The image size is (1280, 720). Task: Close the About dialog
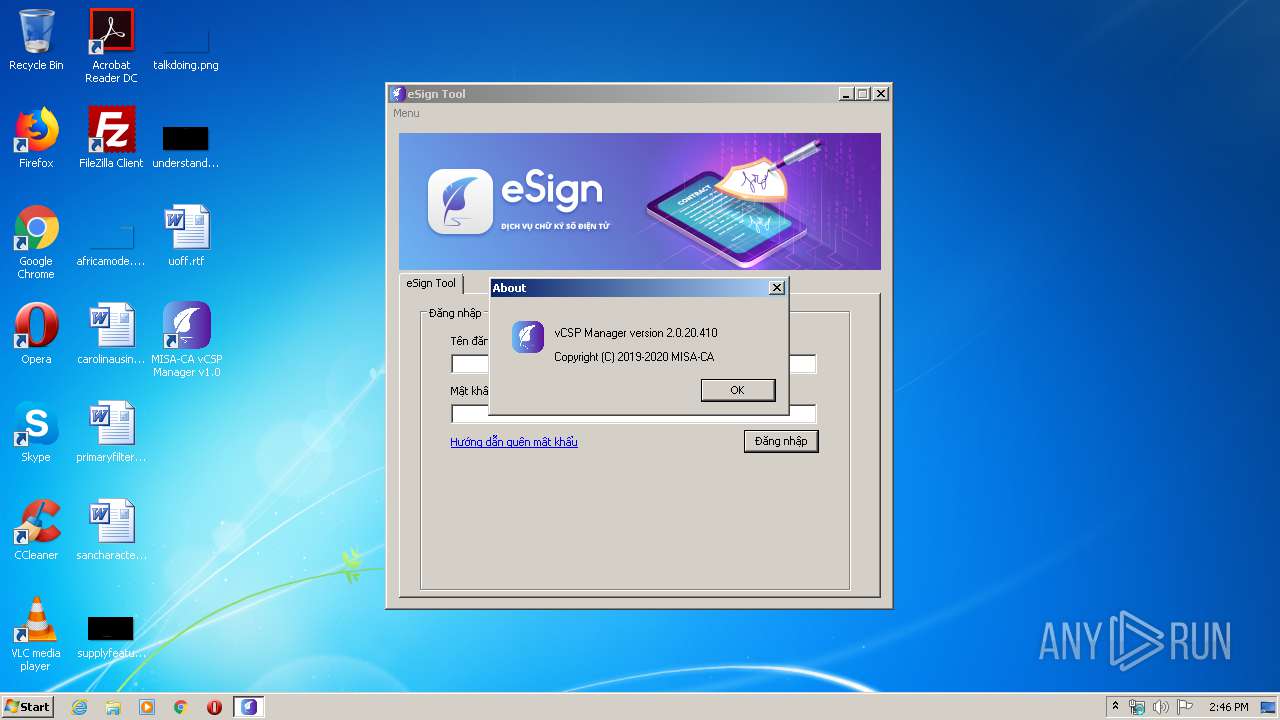[777, 288]
